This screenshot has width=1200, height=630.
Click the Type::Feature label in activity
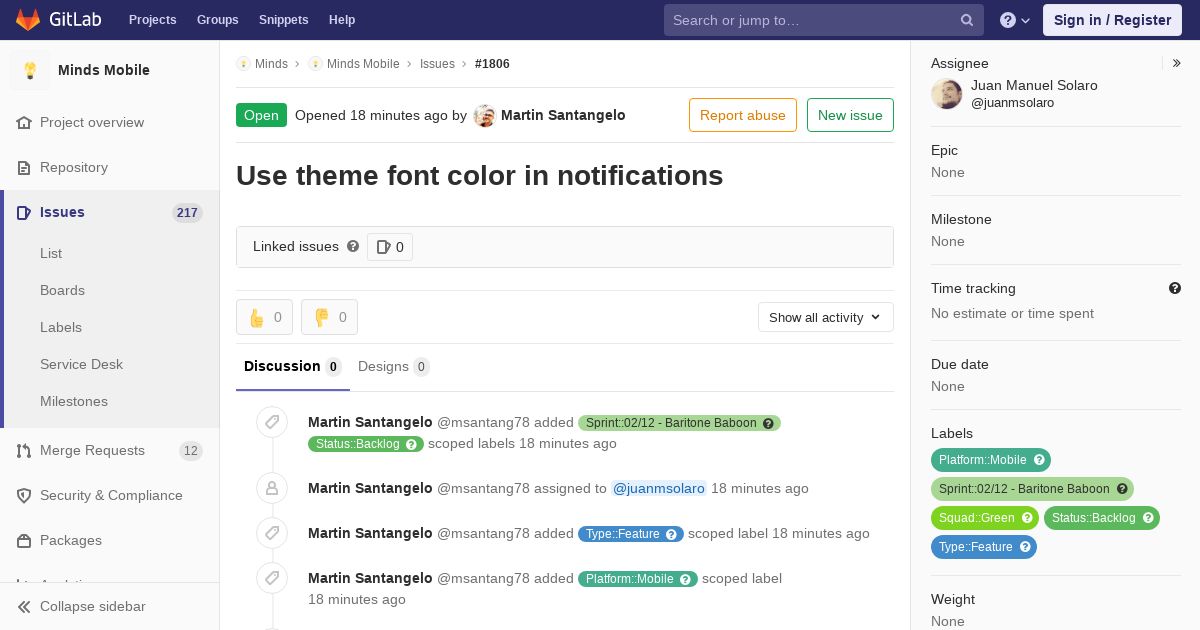point(622,534)
